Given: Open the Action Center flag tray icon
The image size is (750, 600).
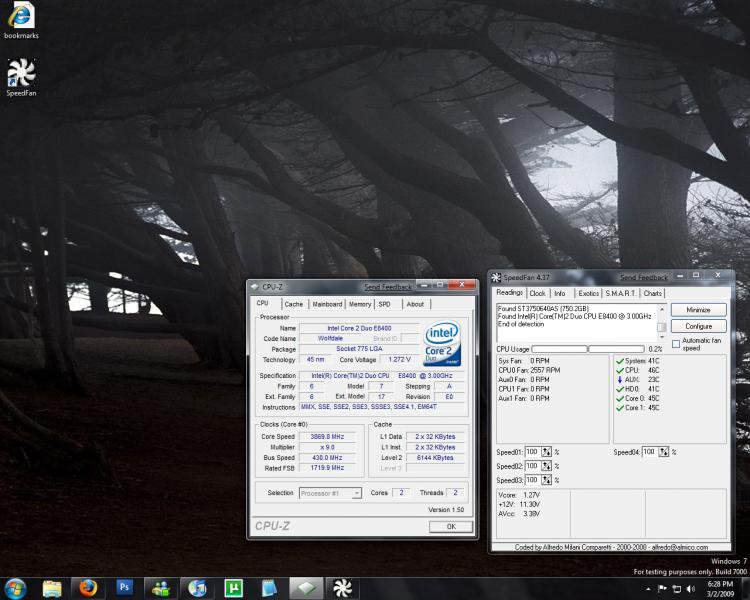Looking at the screenshot, I should pyautogui.click(x=662, y=589).
